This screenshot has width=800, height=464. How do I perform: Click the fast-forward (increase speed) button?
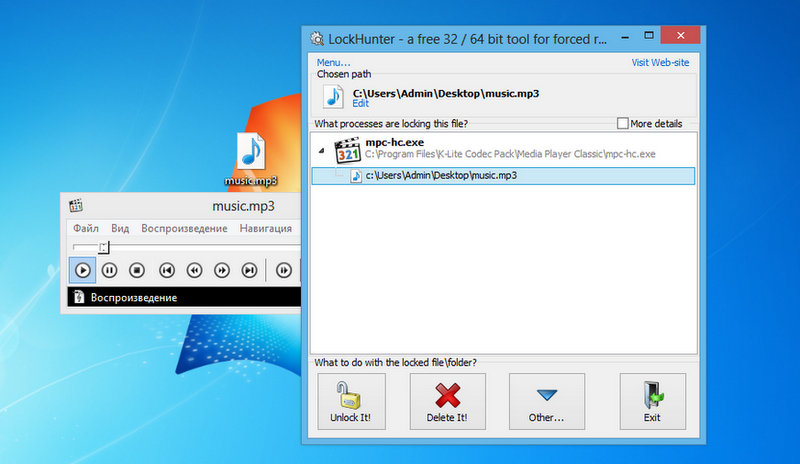point(222,270)
